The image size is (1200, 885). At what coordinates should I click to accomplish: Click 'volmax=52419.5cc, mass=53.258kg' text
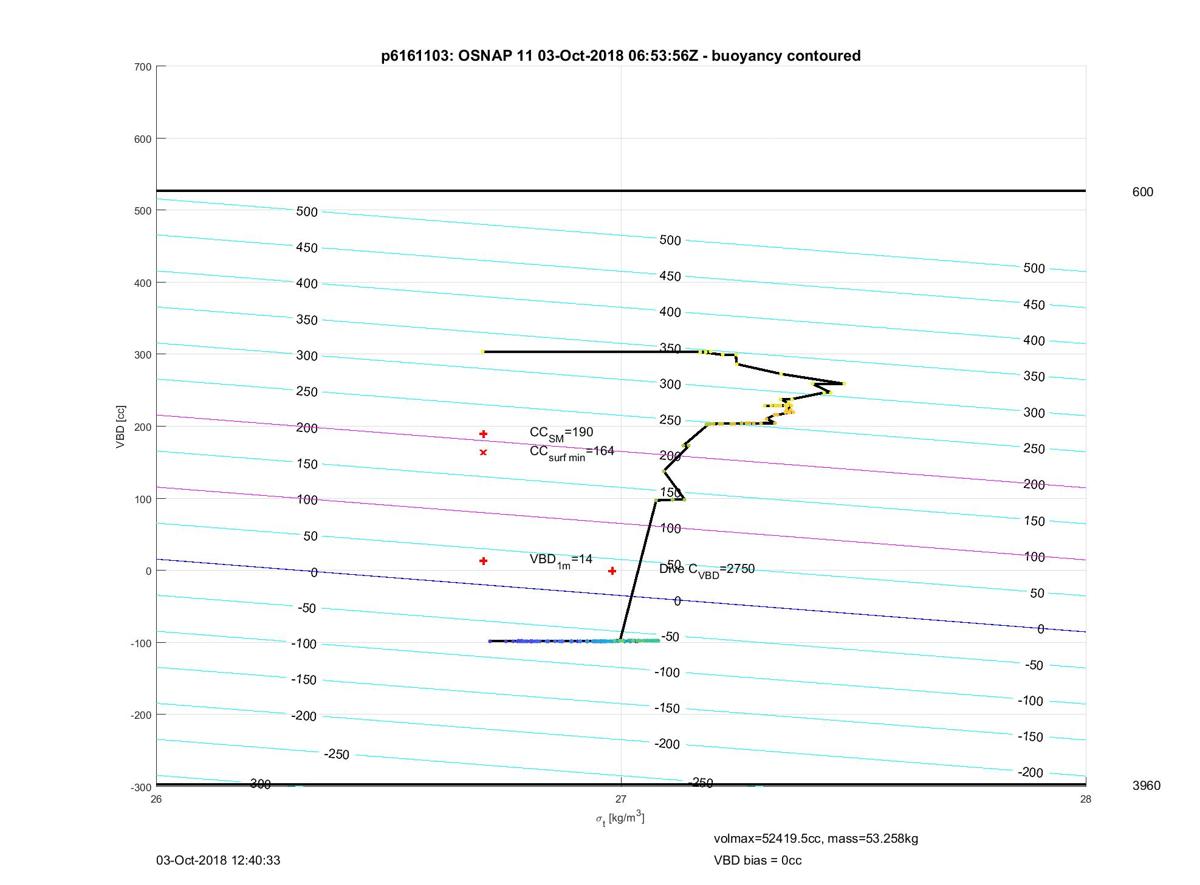coord(816,838)
